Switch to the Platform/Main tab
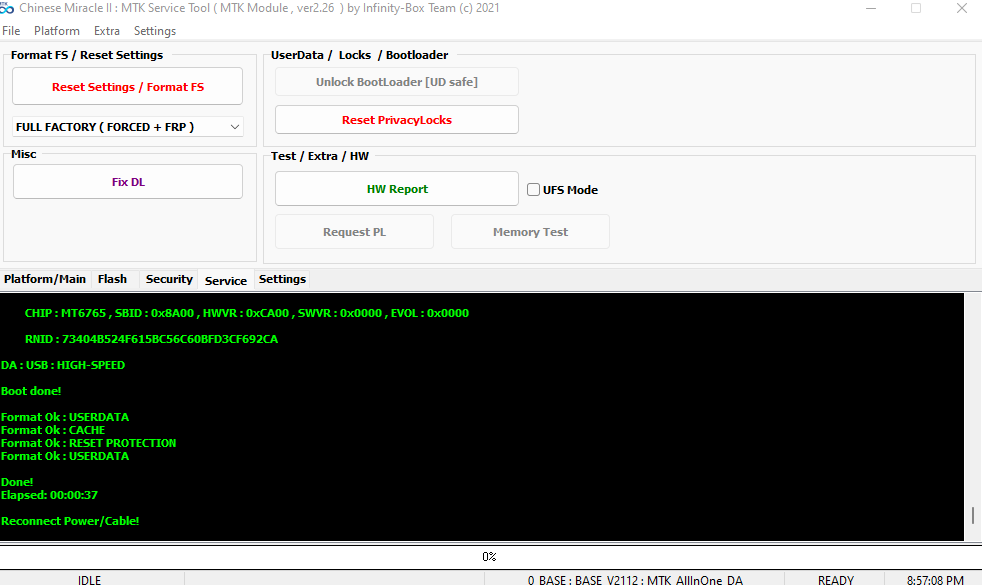The height and width of the screenshot is (585, 982). pos(45,279)
